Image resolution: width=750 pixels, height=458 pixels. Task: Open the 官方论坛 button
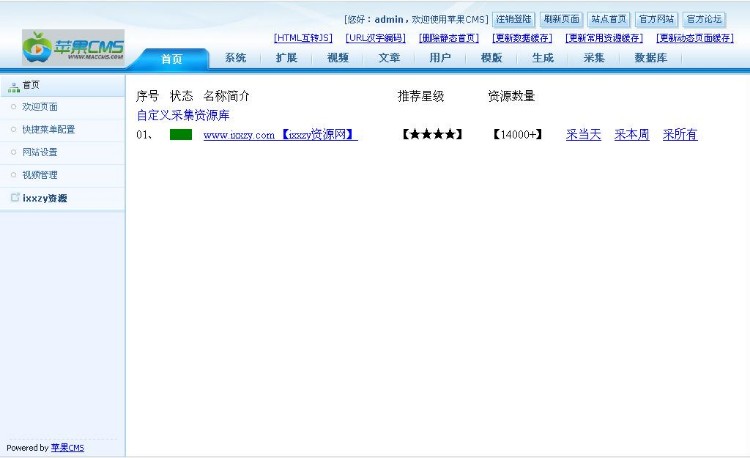pos(704,19)
